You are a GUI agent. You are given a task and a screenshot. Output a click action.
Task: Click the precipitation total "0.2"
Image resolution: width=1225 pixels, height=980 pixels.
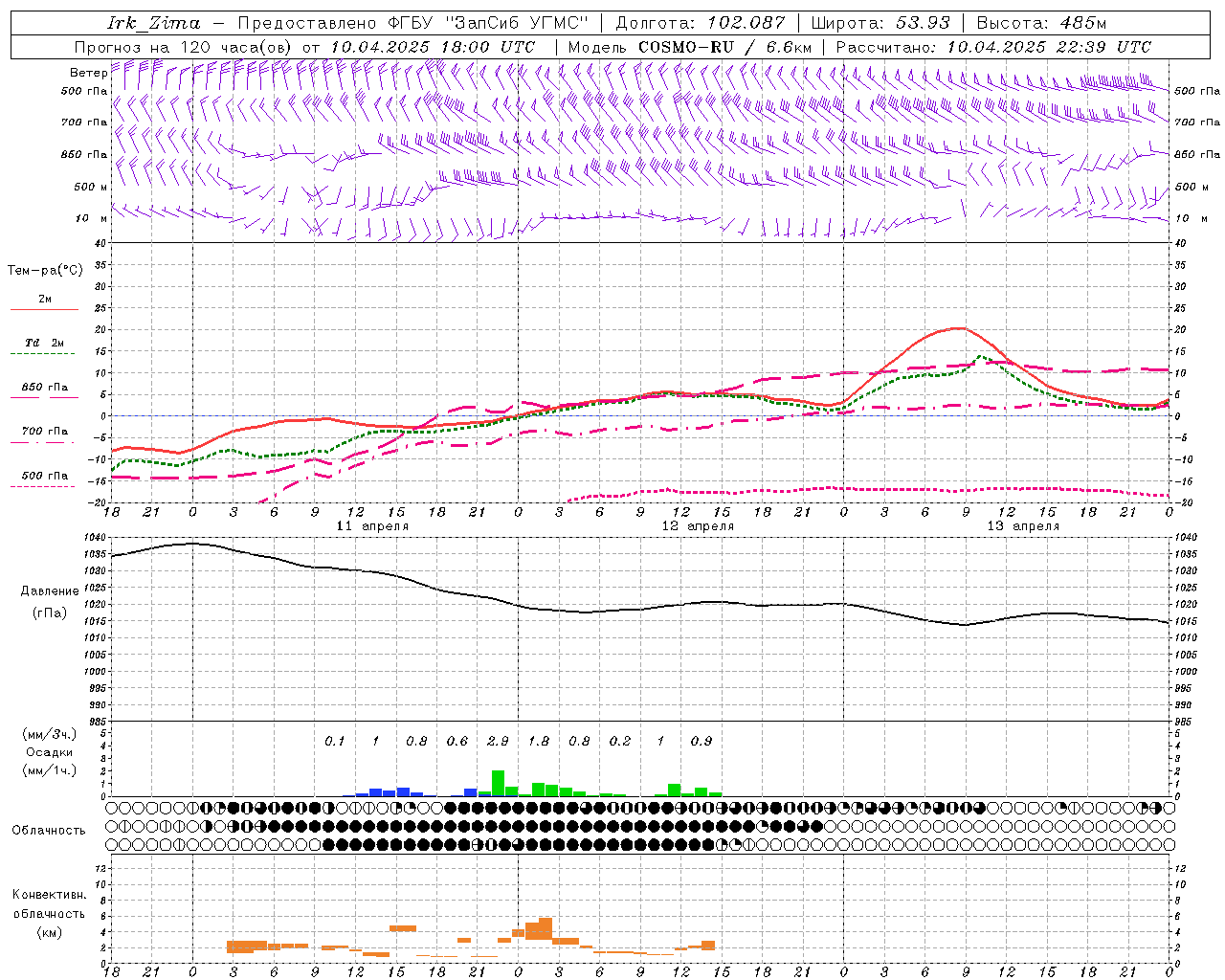tap(620, 741)
